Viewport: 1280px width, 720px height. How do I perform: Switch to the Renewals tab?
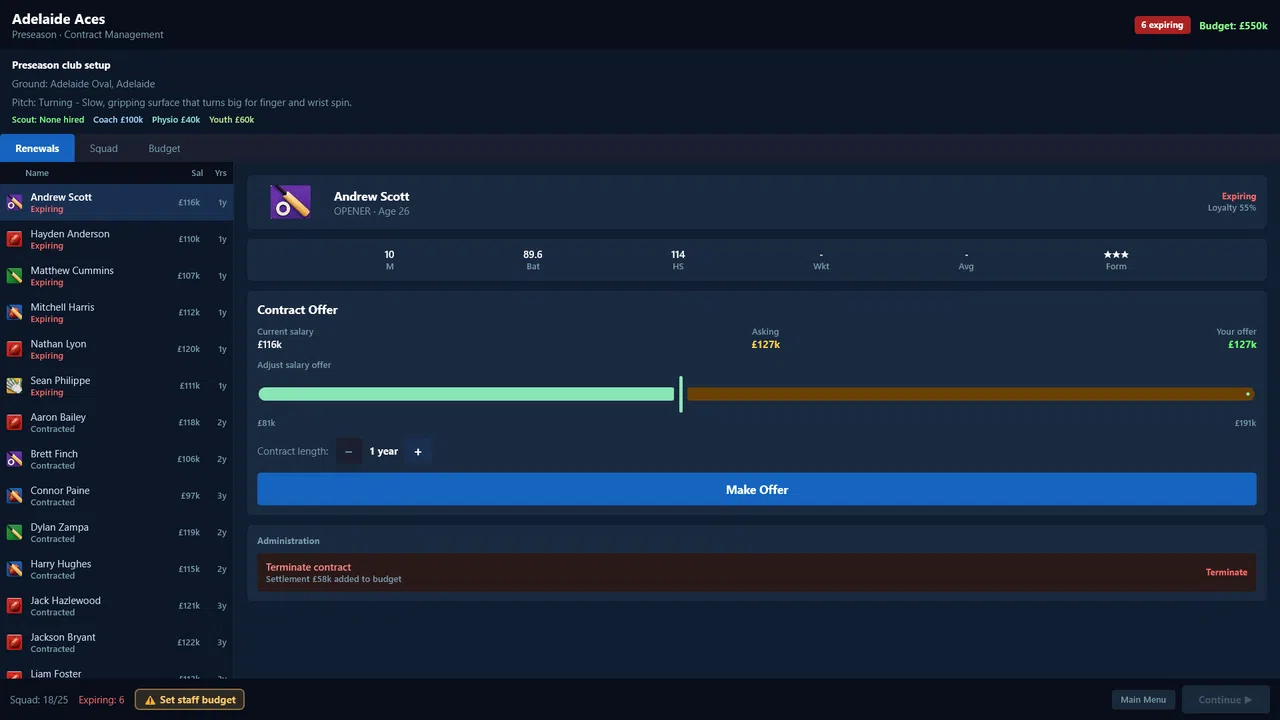pos(37,148)
